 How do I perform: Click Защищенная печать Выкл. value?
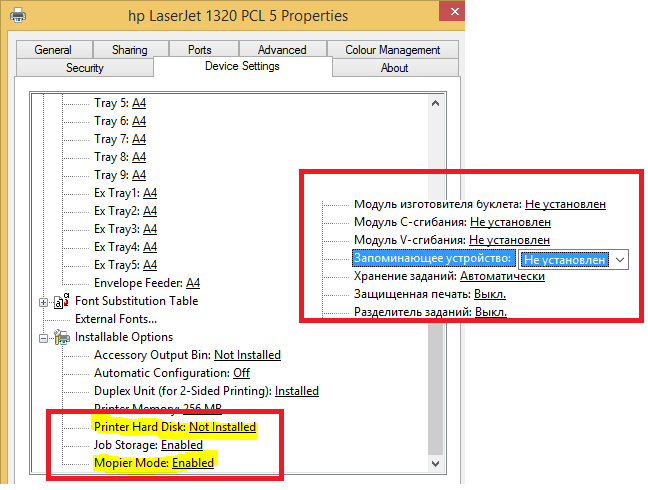point(490,294)
